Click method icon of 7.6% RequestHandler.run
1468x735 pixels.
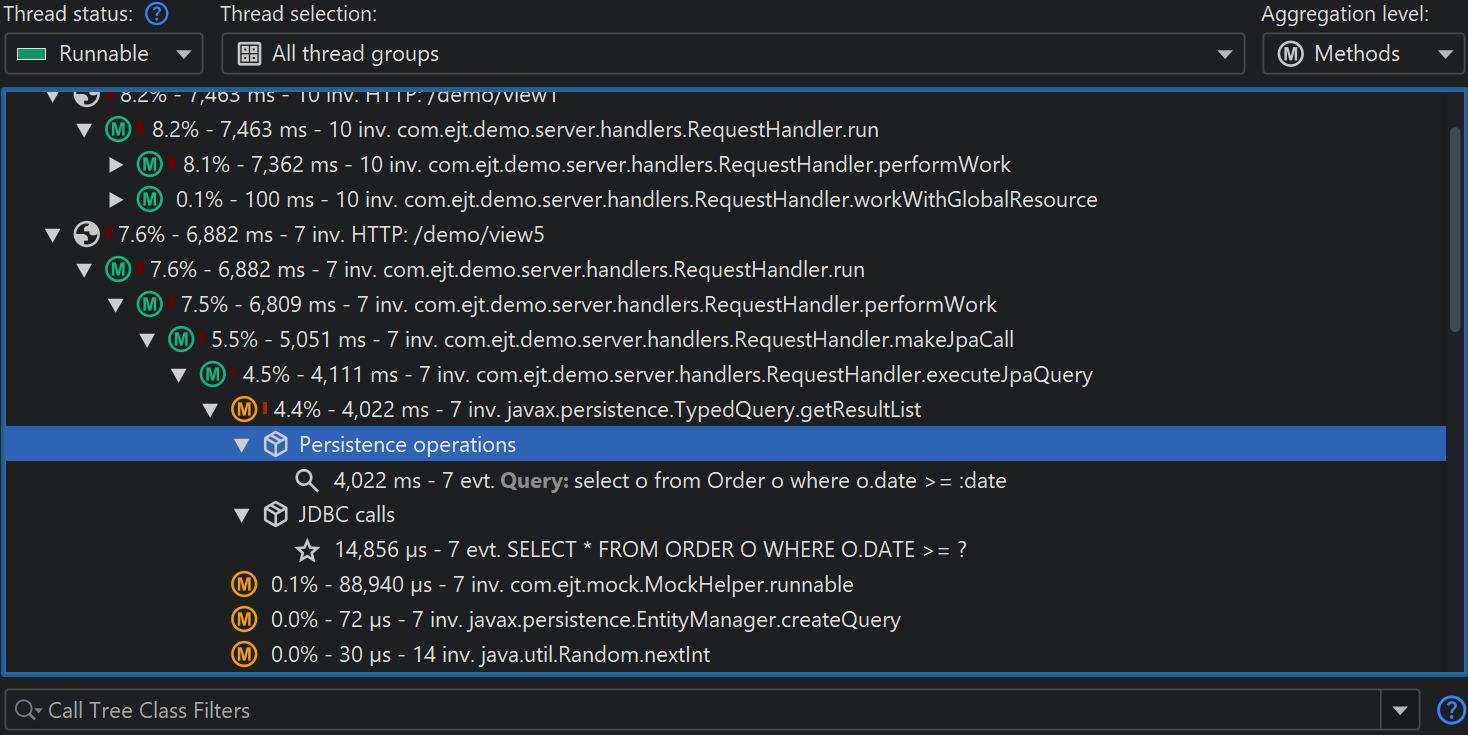[x=119, y=270]
